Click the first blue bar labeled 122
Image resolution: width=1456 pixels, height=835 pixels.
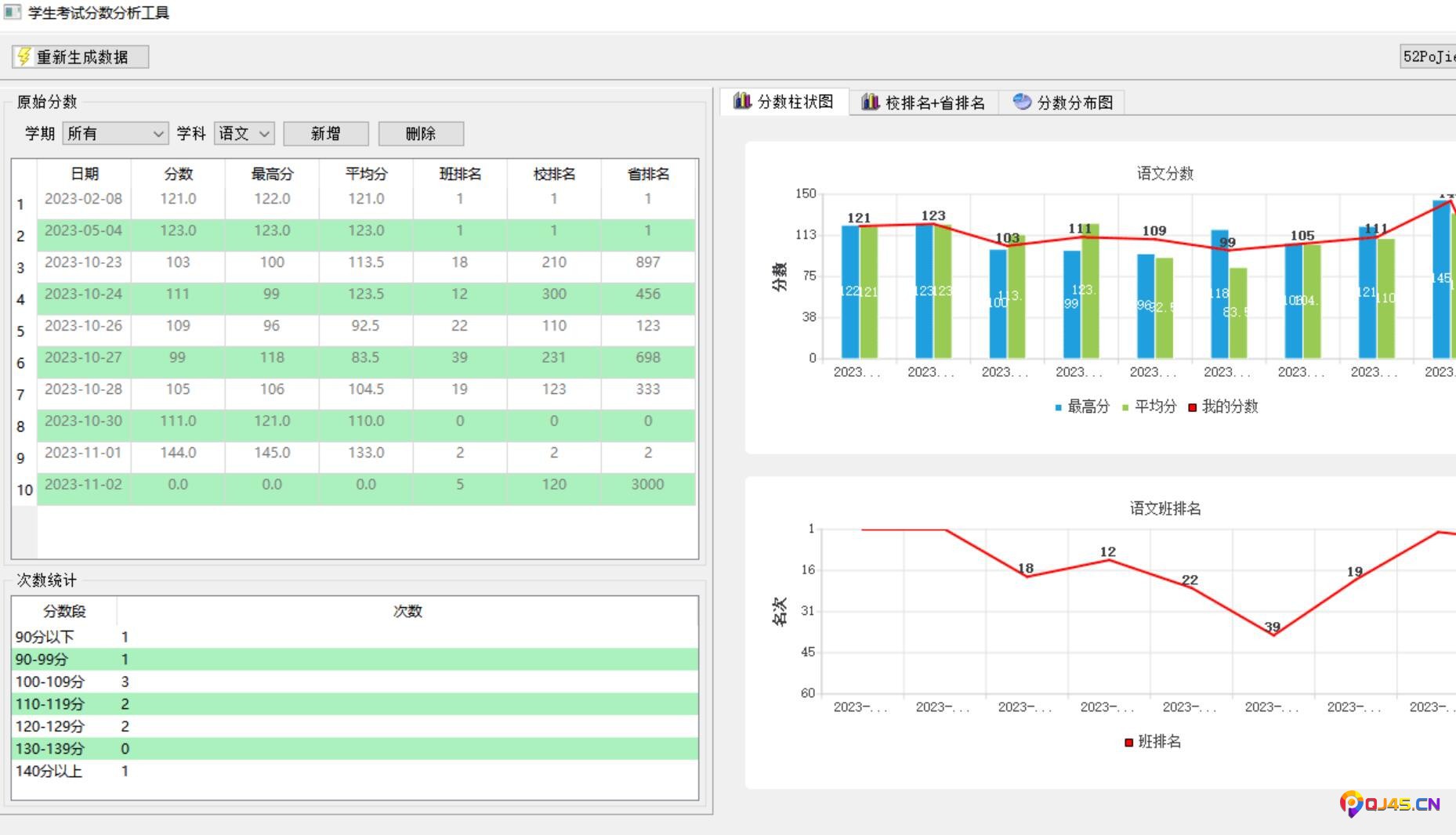click(850, 291)
